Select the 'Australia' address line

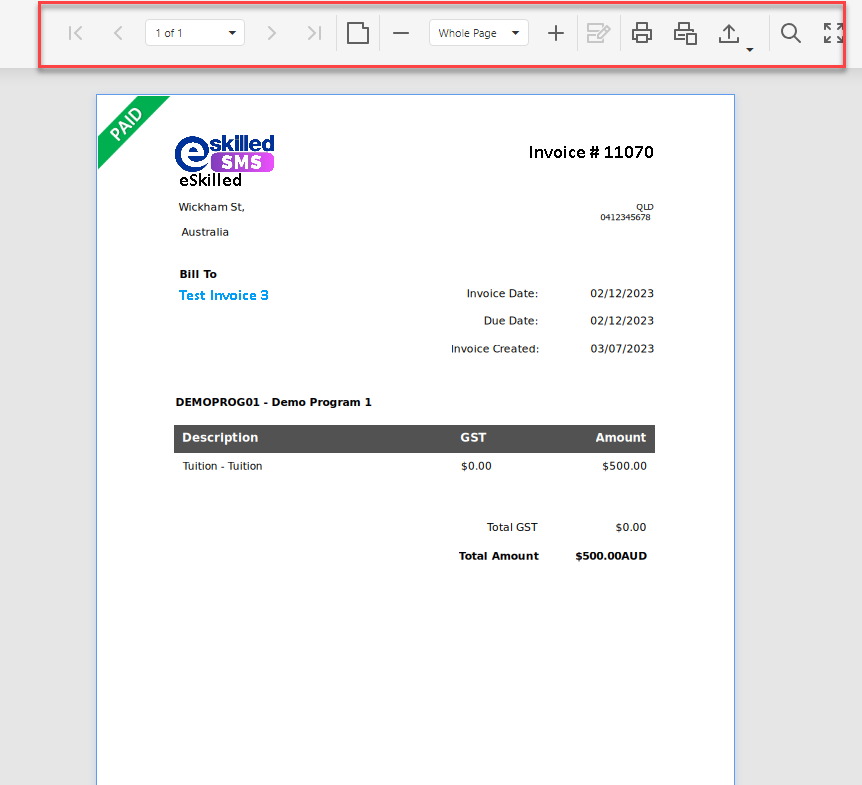tap(205, 232)
